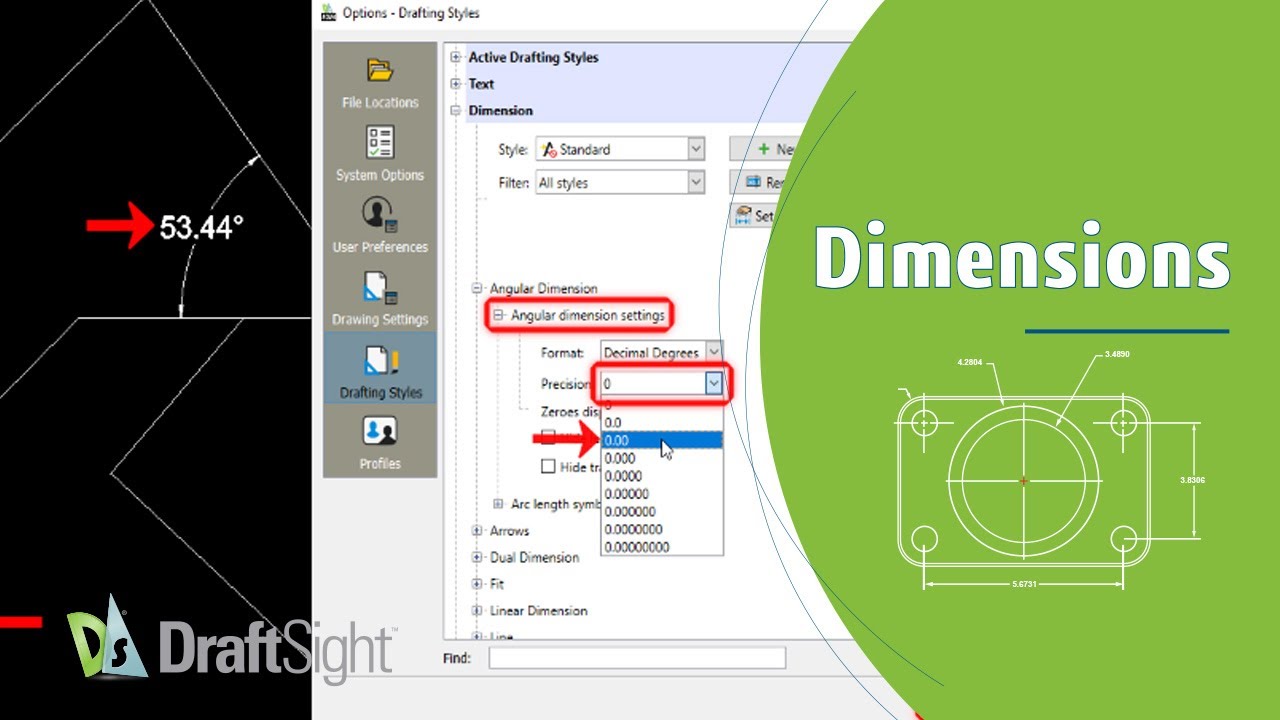1280x720 pixels.
Task: Choose 0.000 in the precision list
Action: (x=661, y=459)
